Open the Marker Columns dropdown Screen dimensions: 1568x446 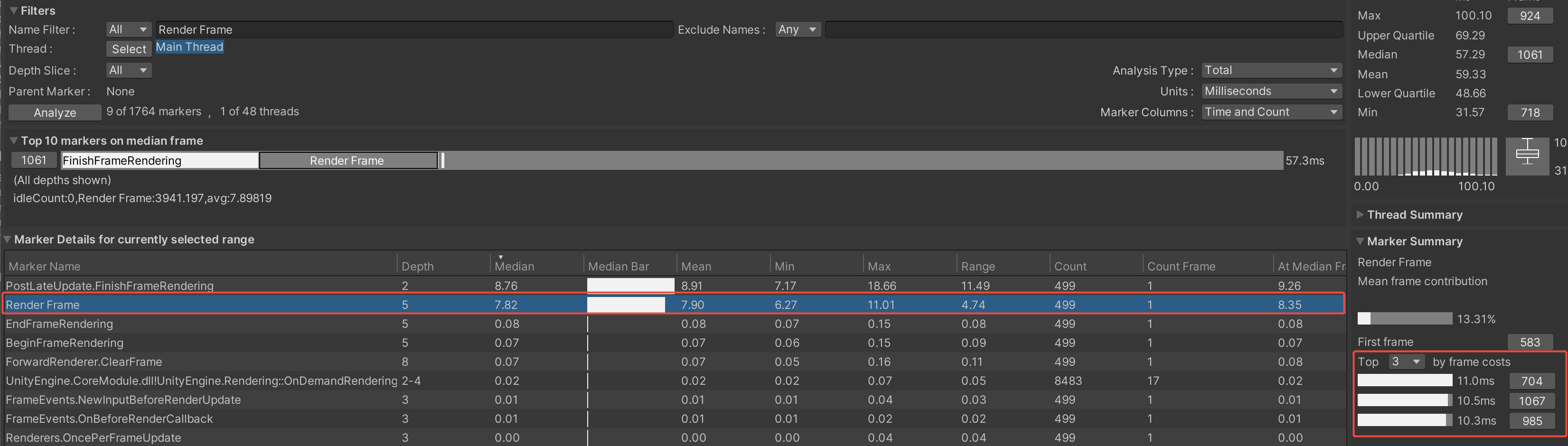point(1271,112)
